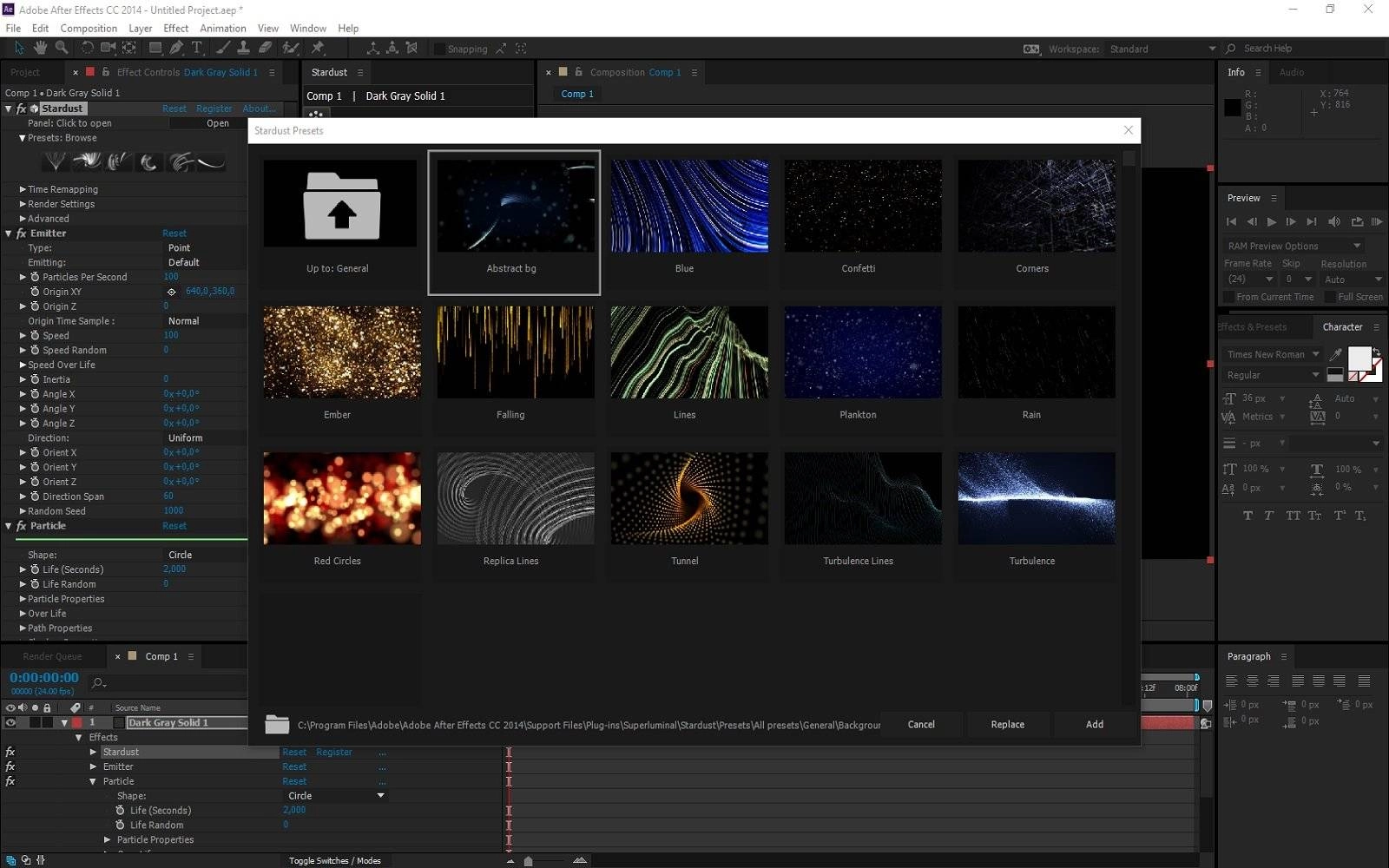This screenshot has height=868, width=1389.
Task: Select the Horizontal Type tool
Action: [x=197, y=48]
